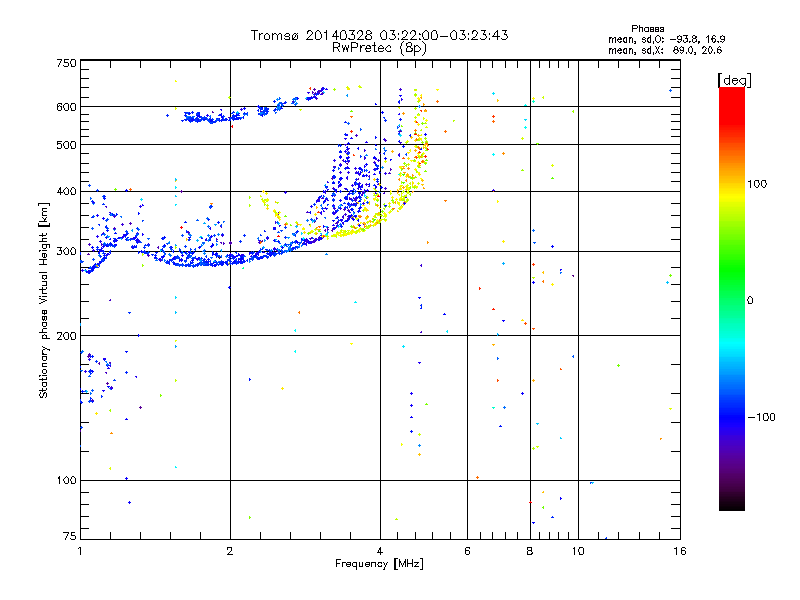The height and width of the screenshot is (600, 800).
Task: Click the '10' frequency tick label
Action: tap(578, 551)
